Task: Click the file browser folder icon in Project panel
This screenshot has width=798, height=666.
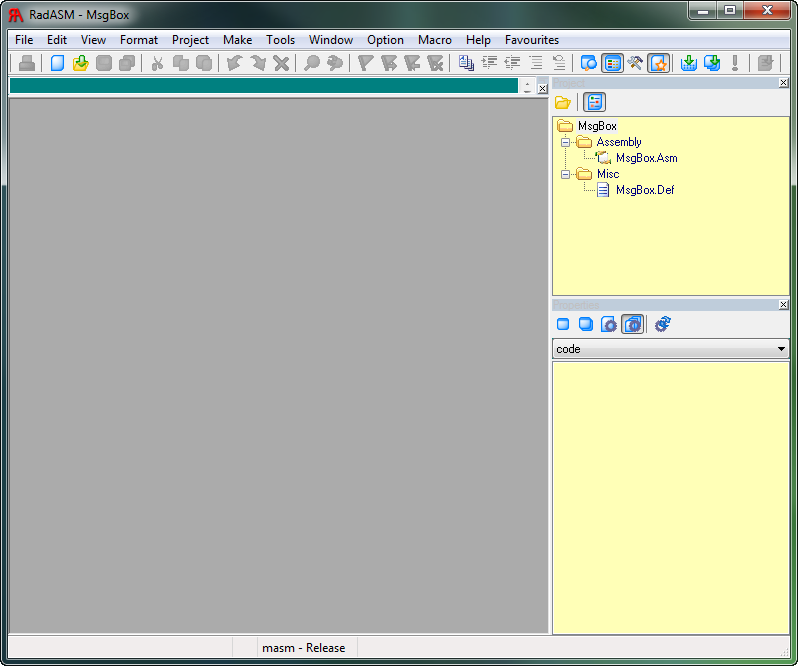Action: (x=563, y=102)
